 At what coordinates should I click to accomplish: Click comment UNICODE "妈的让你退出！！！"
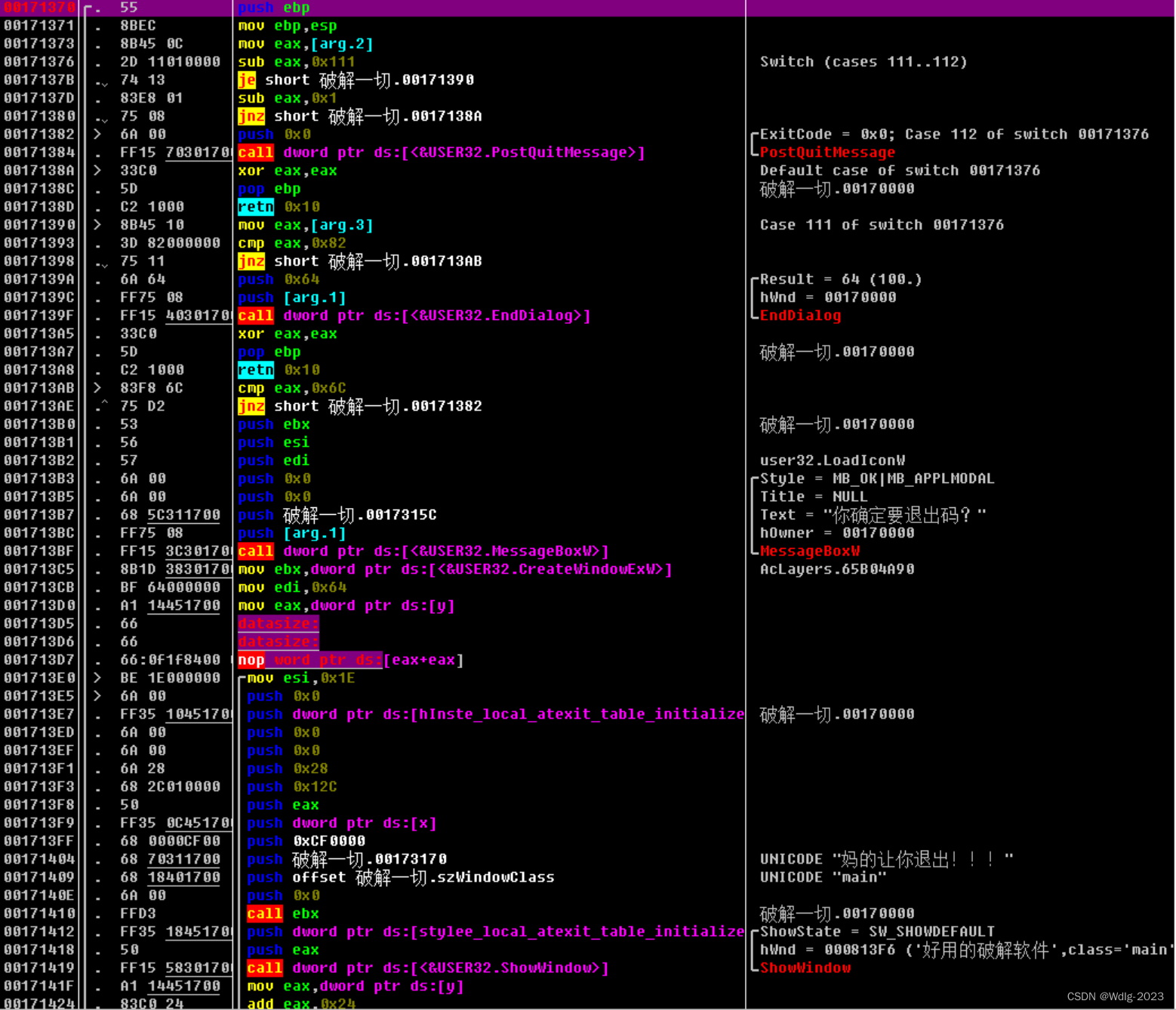pyautogui.click(x=886, y=859)
